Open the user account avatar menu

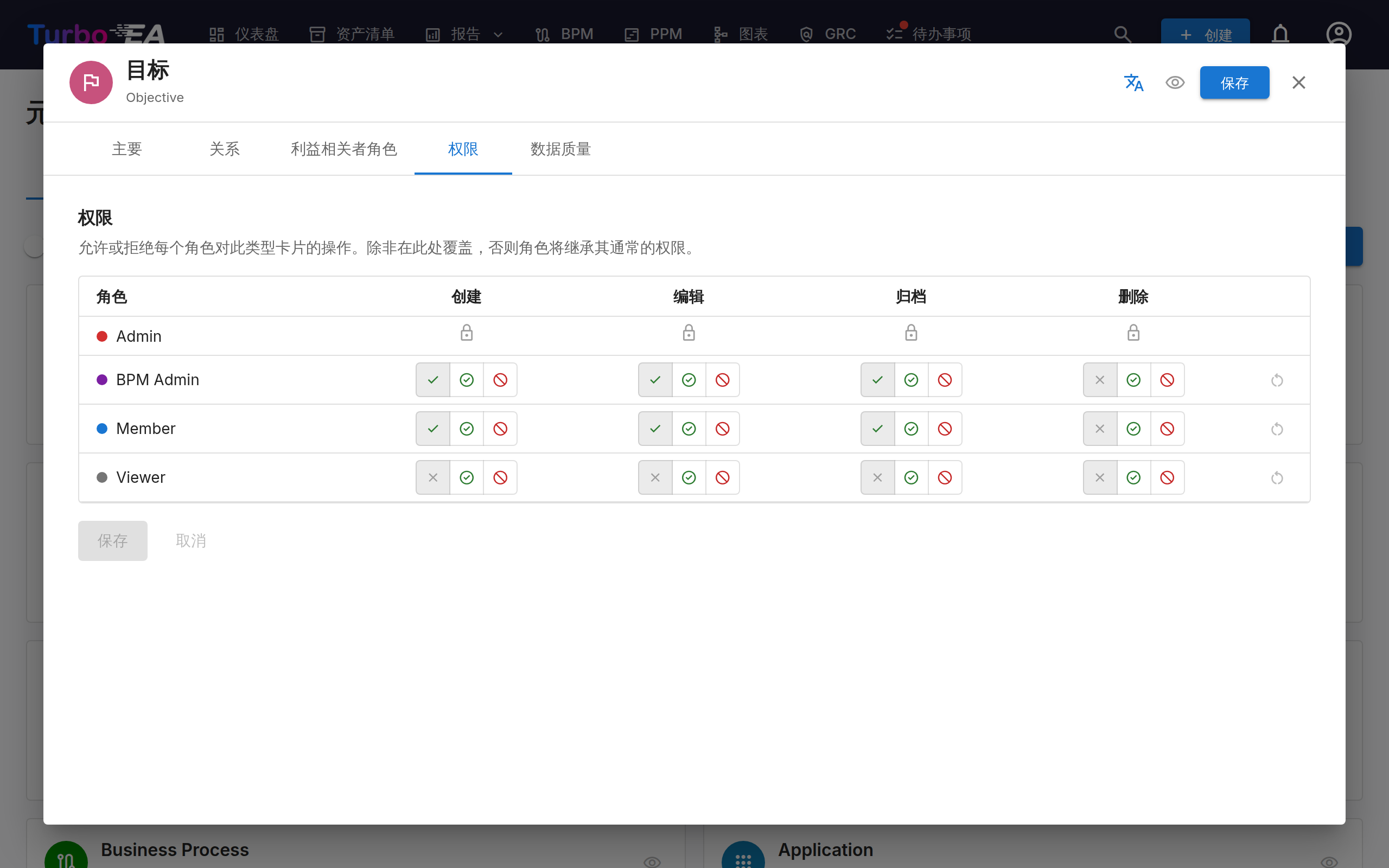1339,34
